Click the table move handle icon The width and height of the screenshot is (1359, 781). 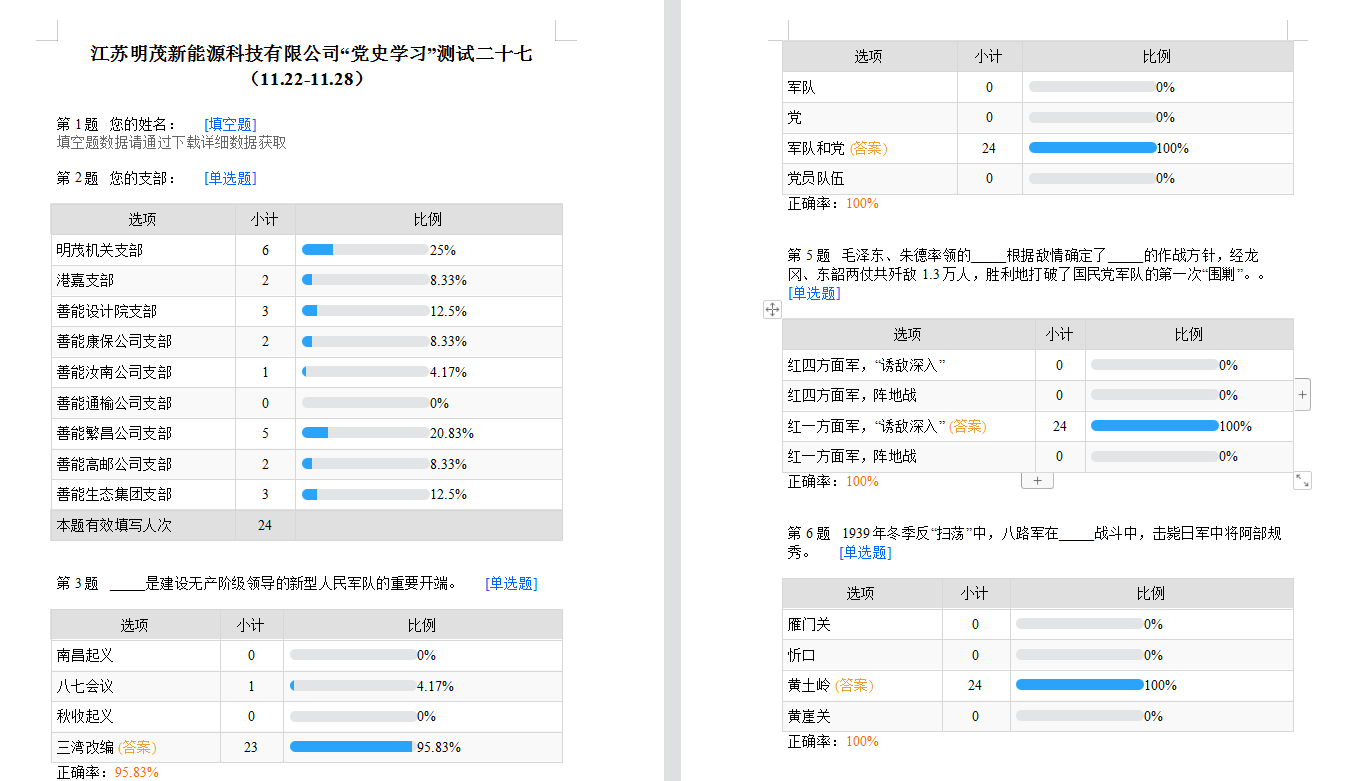tap(772, 310)
